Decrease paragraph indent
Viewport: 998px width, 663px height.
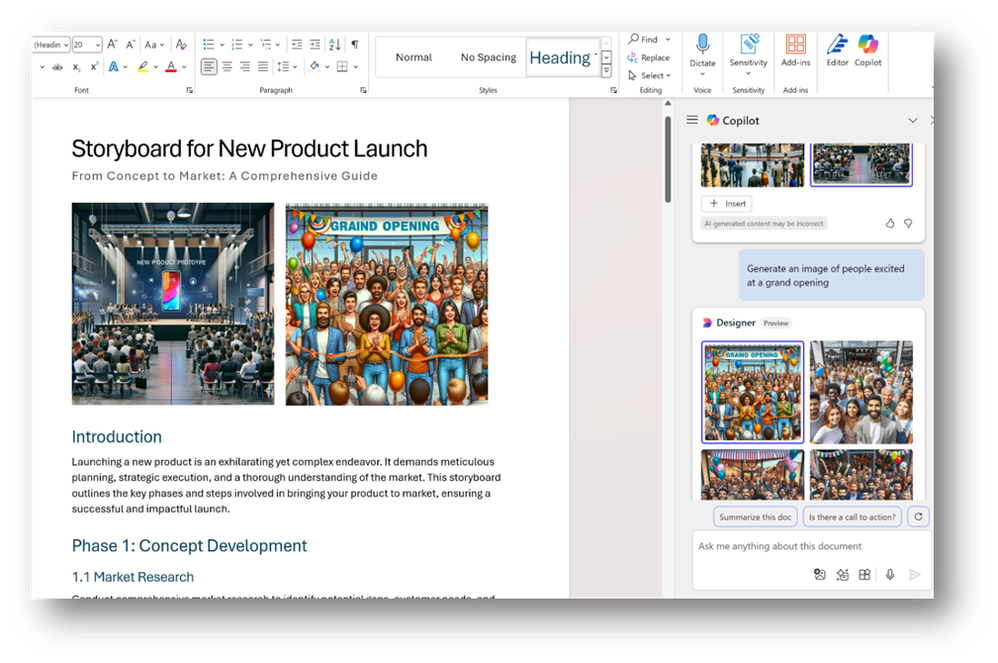point(297,45)
